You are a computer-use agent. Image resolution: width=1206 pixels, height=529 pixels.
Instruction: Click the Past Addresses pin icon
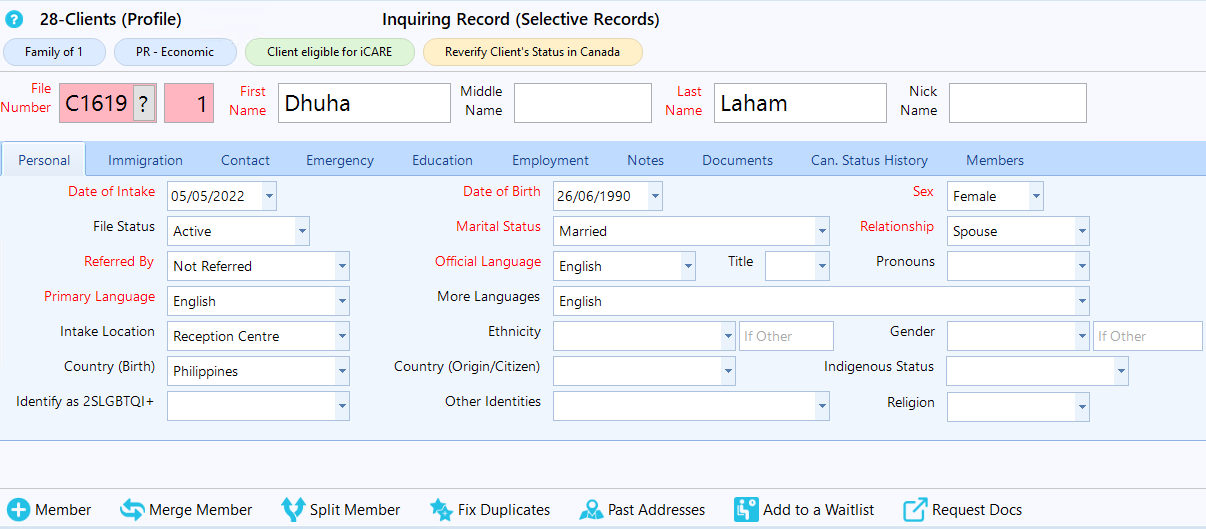point(591,510)
